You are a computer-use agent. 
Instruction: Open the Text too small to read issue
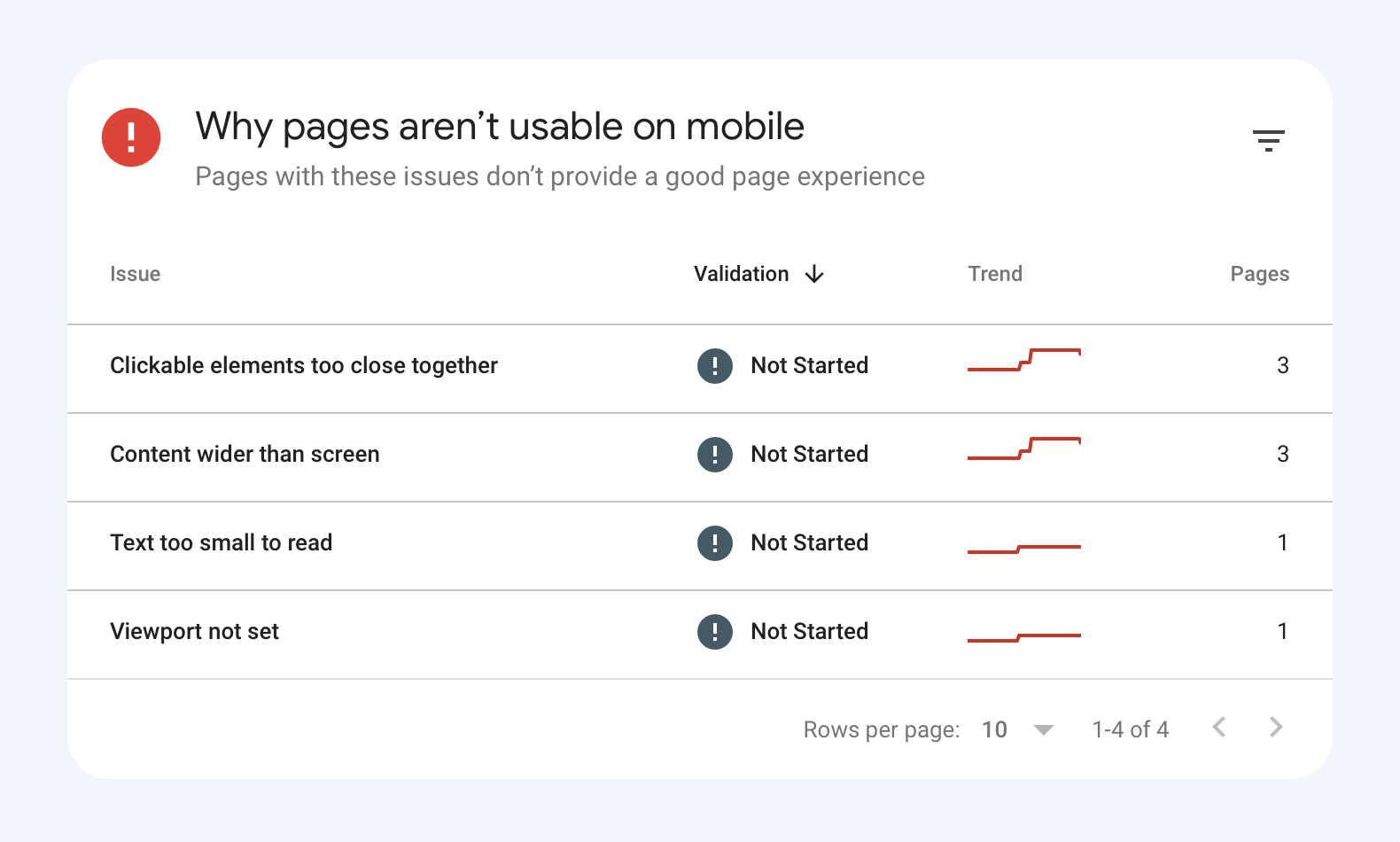coord(221,542)
